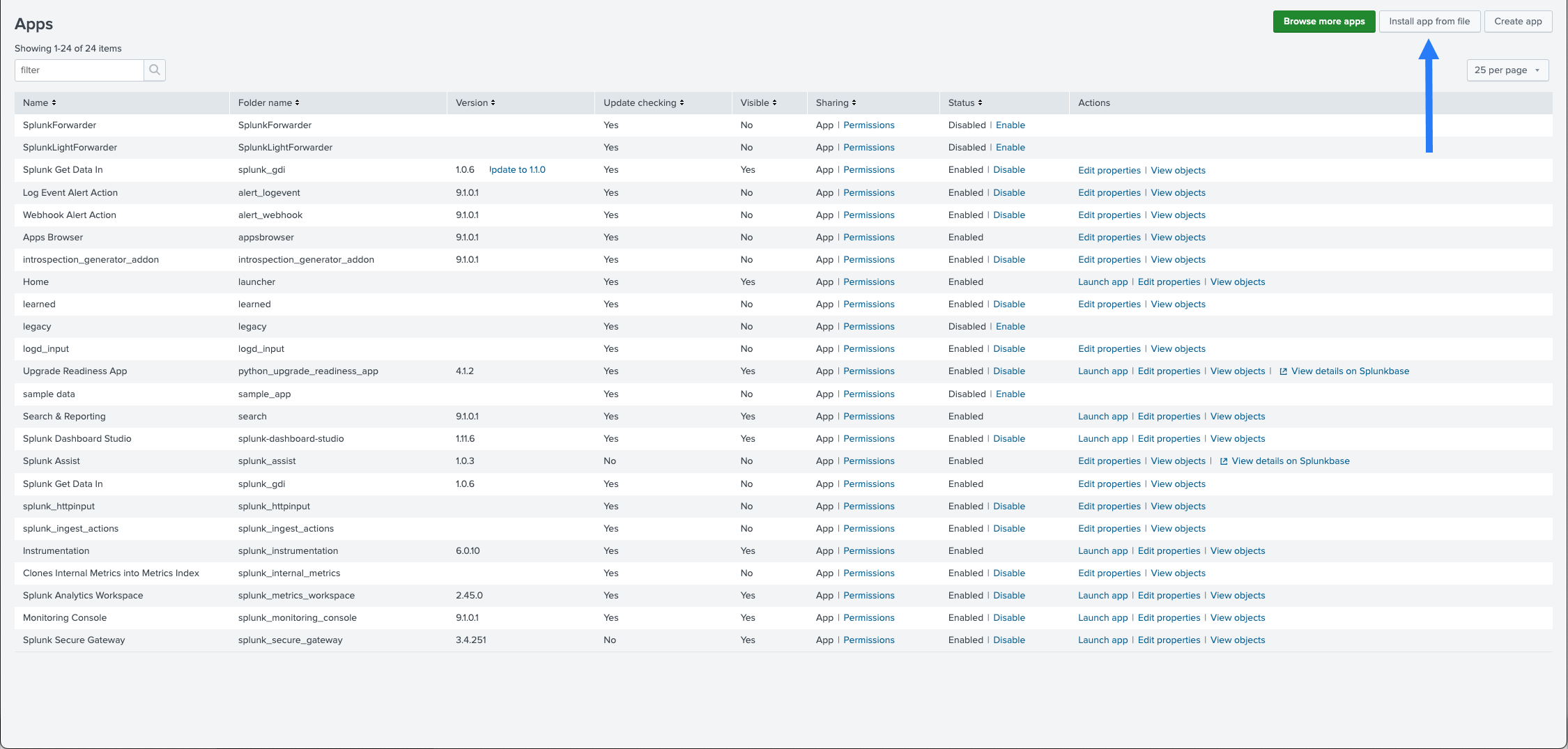Click the Browse more apps button
Screen dimensions: 1568x749
pyautogui.click(x=1323, y=22)
